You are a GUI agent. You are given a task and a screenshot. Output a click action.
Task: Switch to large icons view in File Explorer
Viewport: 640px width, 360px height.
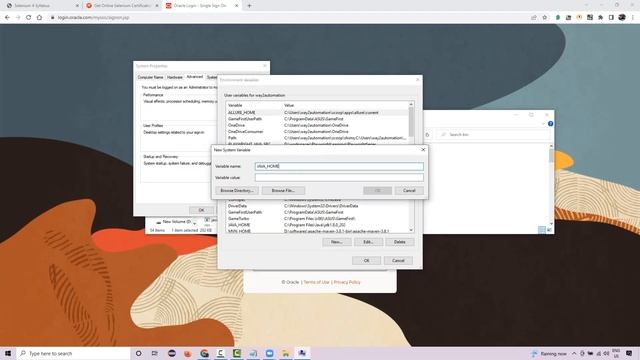point(549,230)
